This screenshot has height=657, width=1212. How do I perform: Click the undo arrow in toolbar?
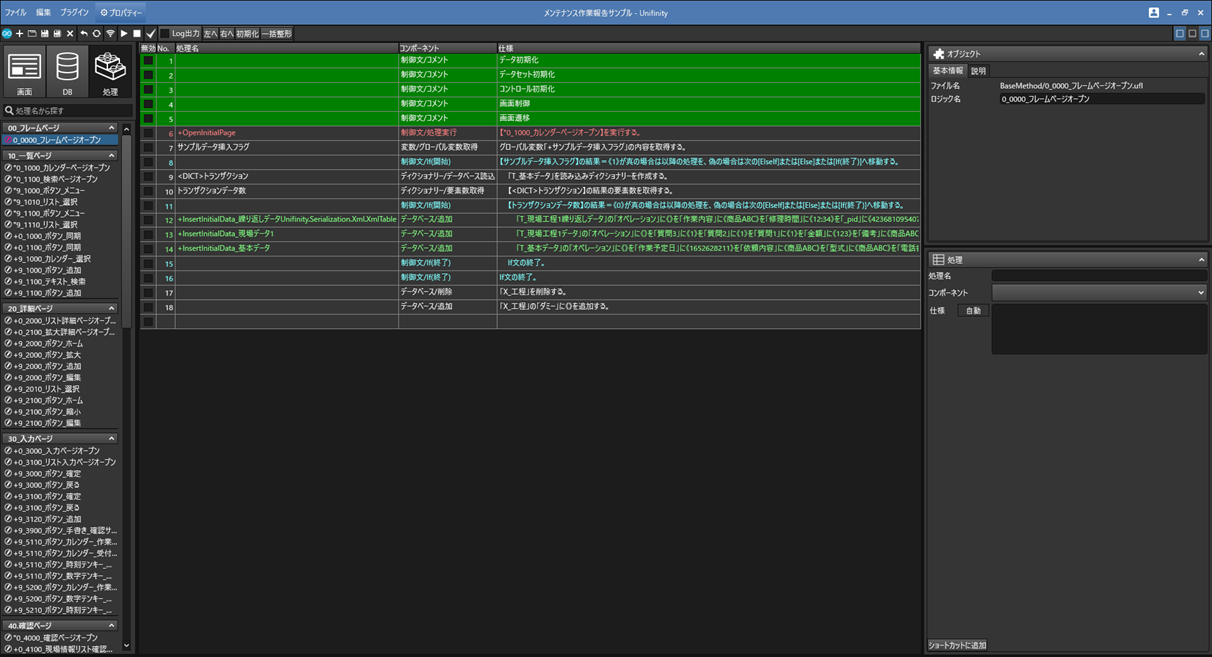click(x=84, y=34)
